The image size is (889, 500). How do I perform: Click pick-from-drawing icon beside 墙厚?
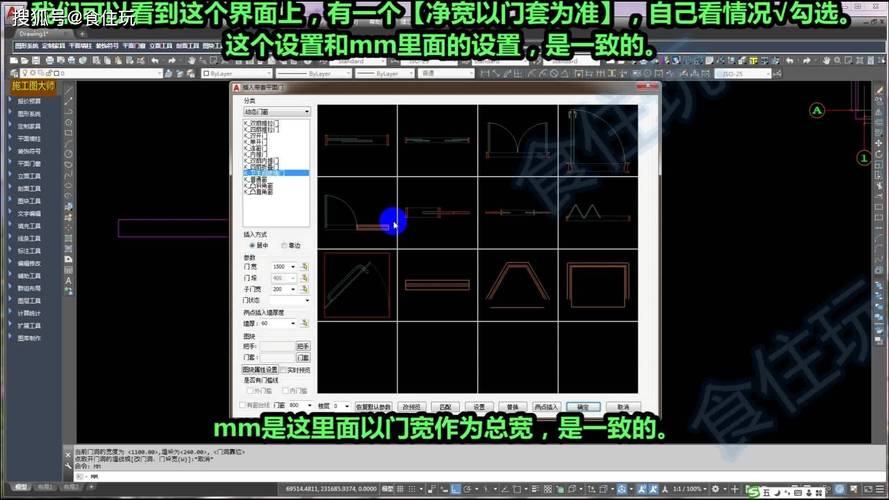(x=304, y=323)
